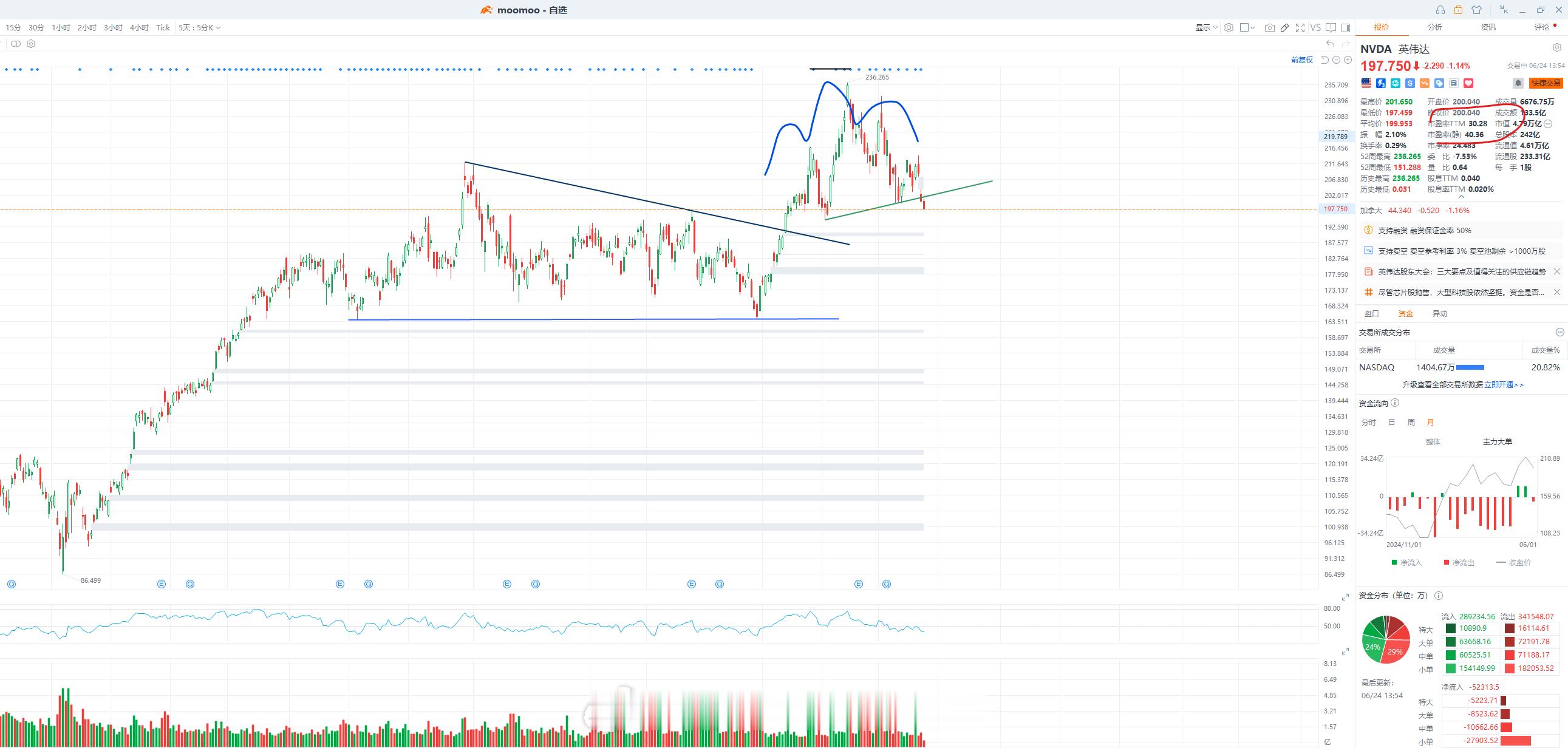Expand the 显示 display dropdown
Image resolution: width=1568 pixels, height=748 pixels.
point(1207,27)
